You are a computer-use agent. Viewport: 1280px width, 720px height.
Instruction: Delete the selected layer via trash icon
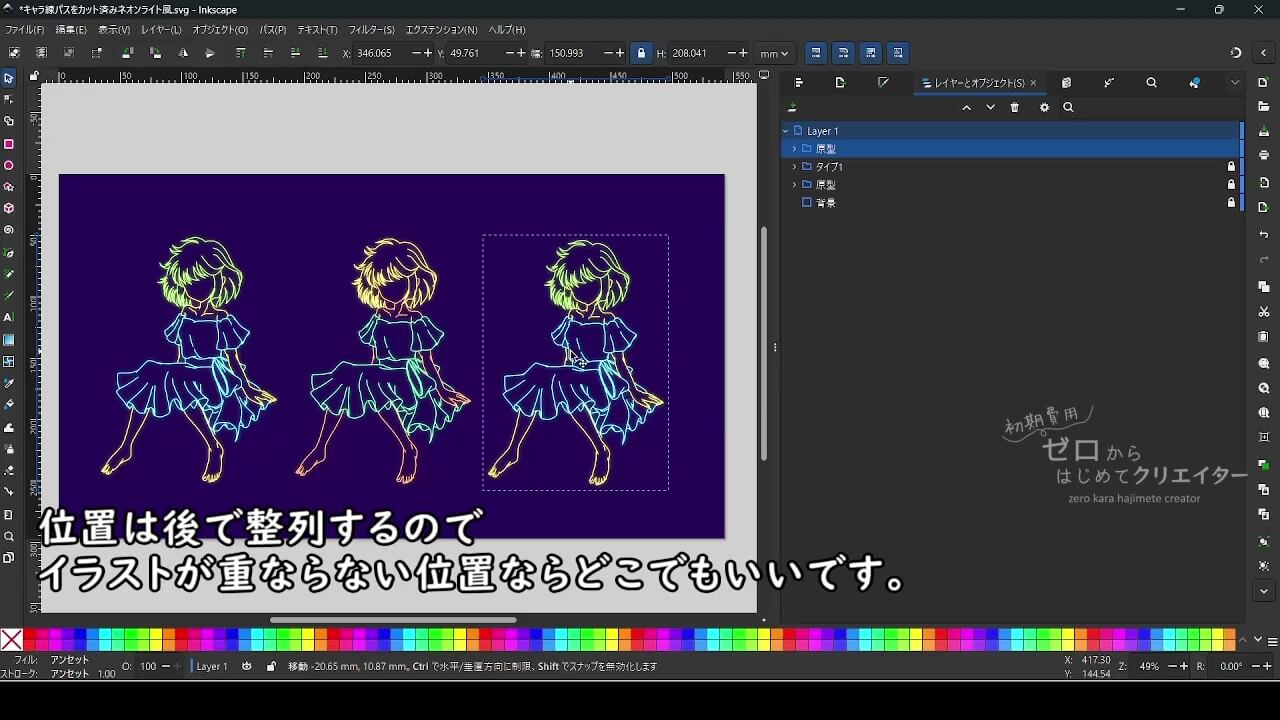(x=1015, y=108)
